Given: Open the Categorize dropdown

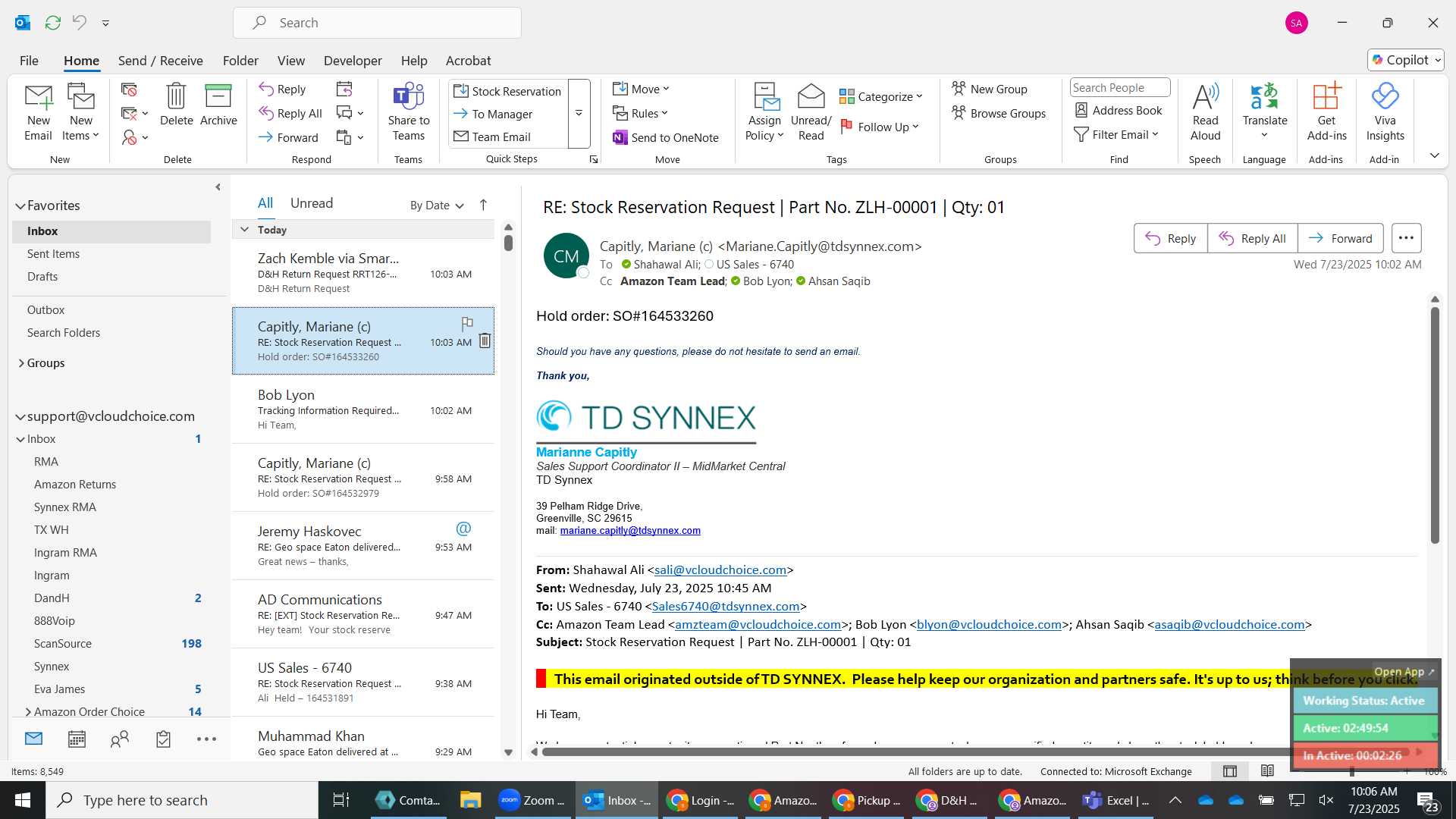Looking at the screenshot, I should point(880,96).
